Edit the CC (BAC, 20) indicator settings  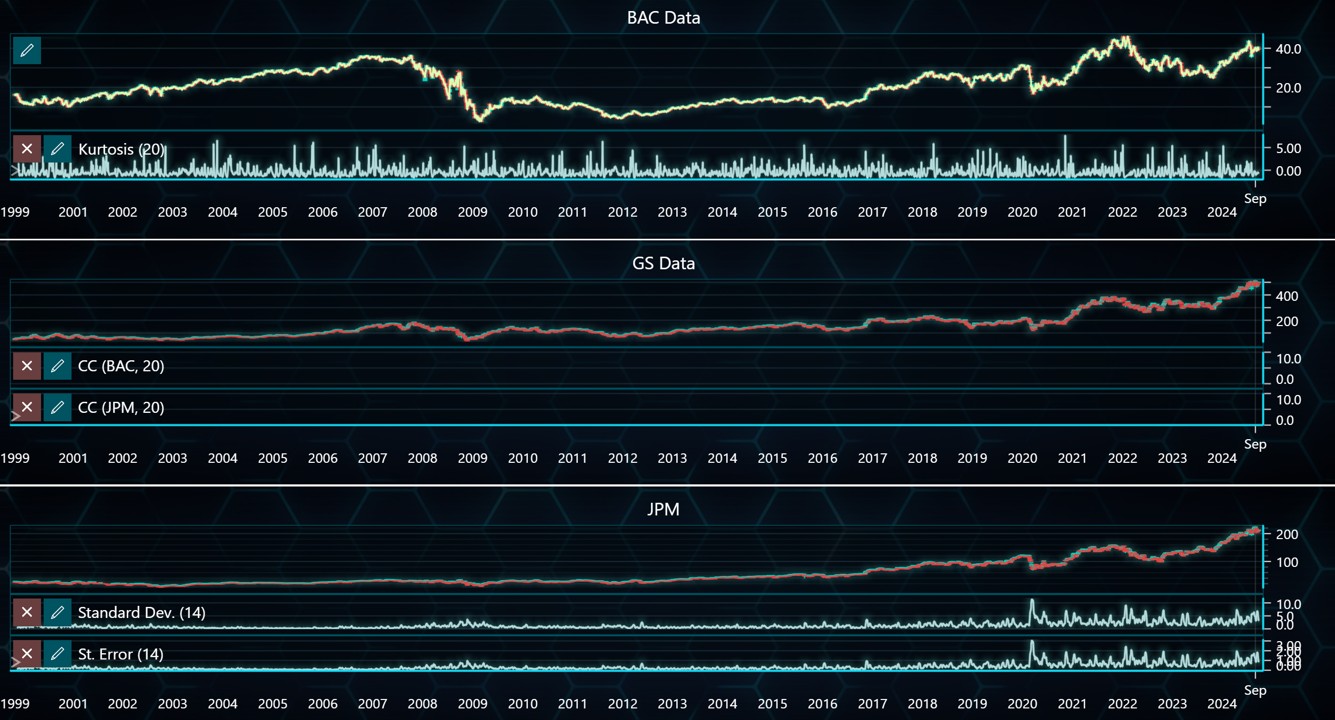coord(57,366)
